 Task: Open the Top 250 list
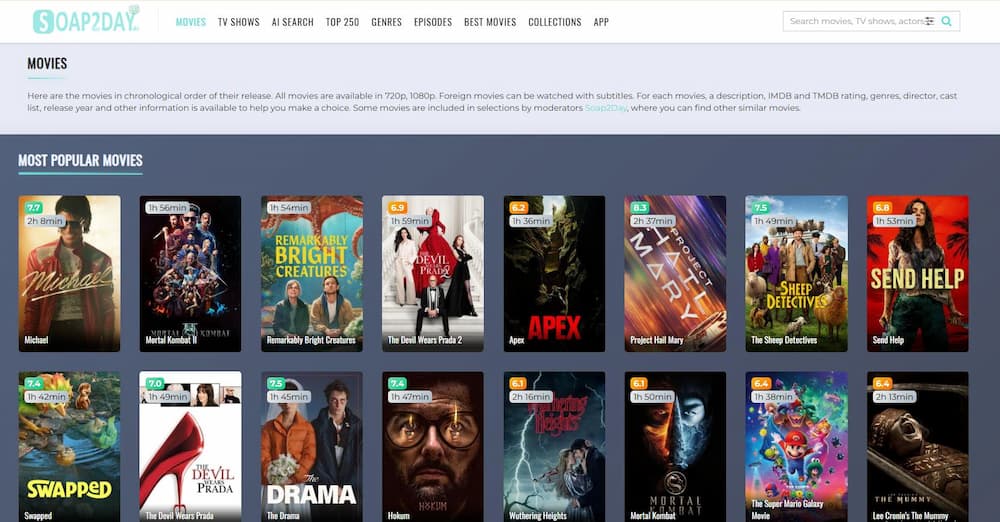point(342,22)
